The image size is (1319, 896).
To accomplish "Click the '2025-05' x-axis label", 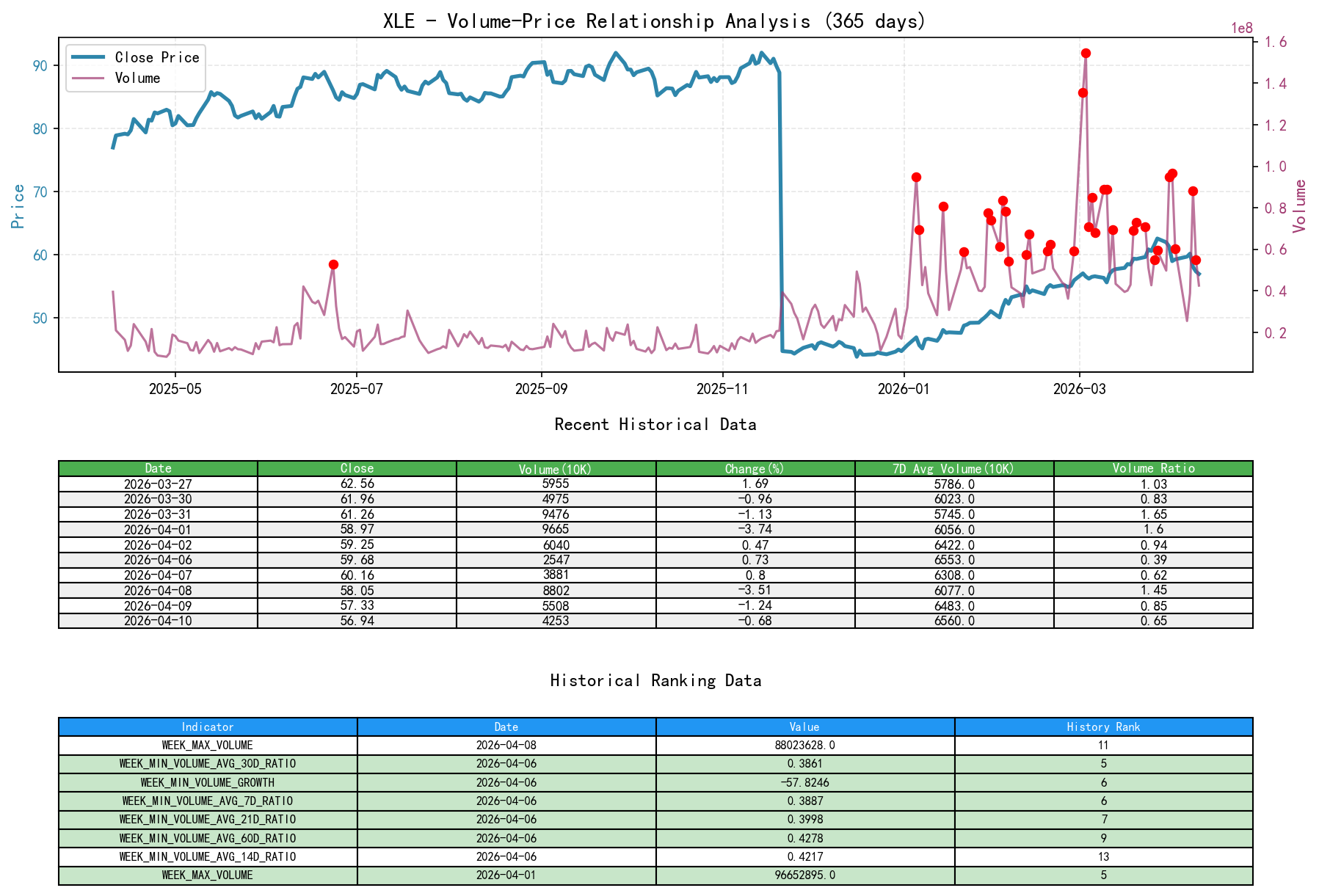I will point(175,389).
